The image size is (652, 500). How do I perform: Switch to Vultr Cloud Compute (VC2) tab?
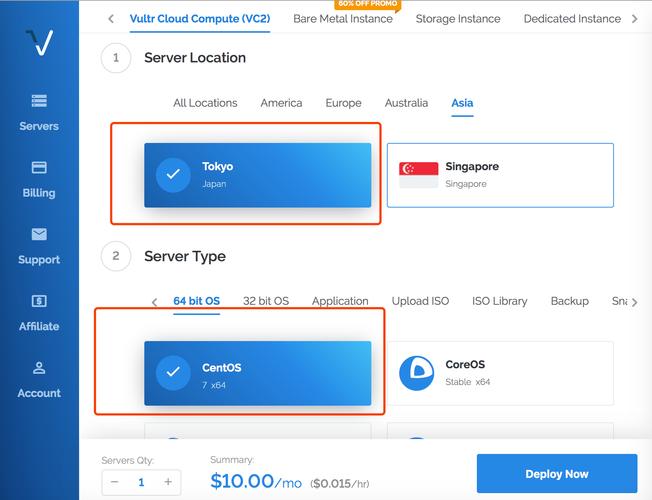click(200, 19)
